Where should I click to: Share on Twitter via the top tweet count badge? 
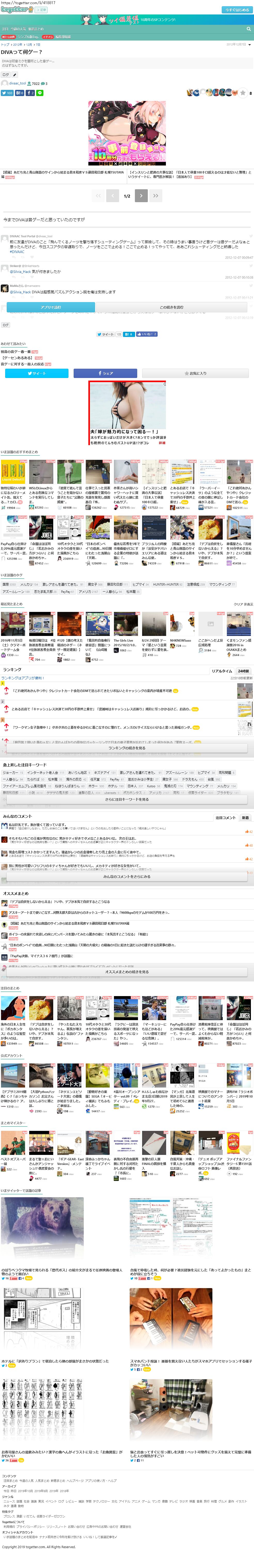click(x=7, y=93)
